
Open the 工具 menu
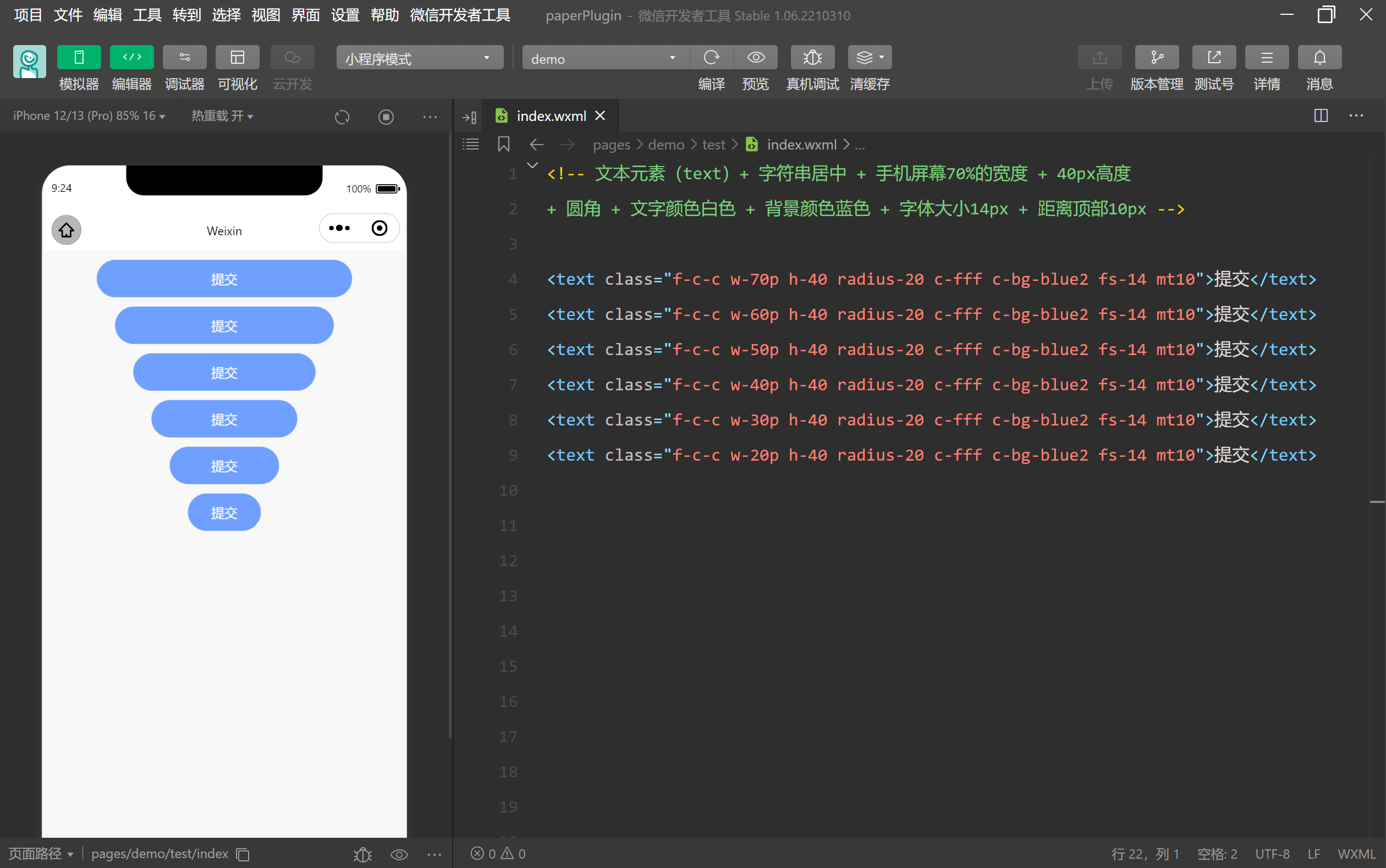[x=146, y=15]
